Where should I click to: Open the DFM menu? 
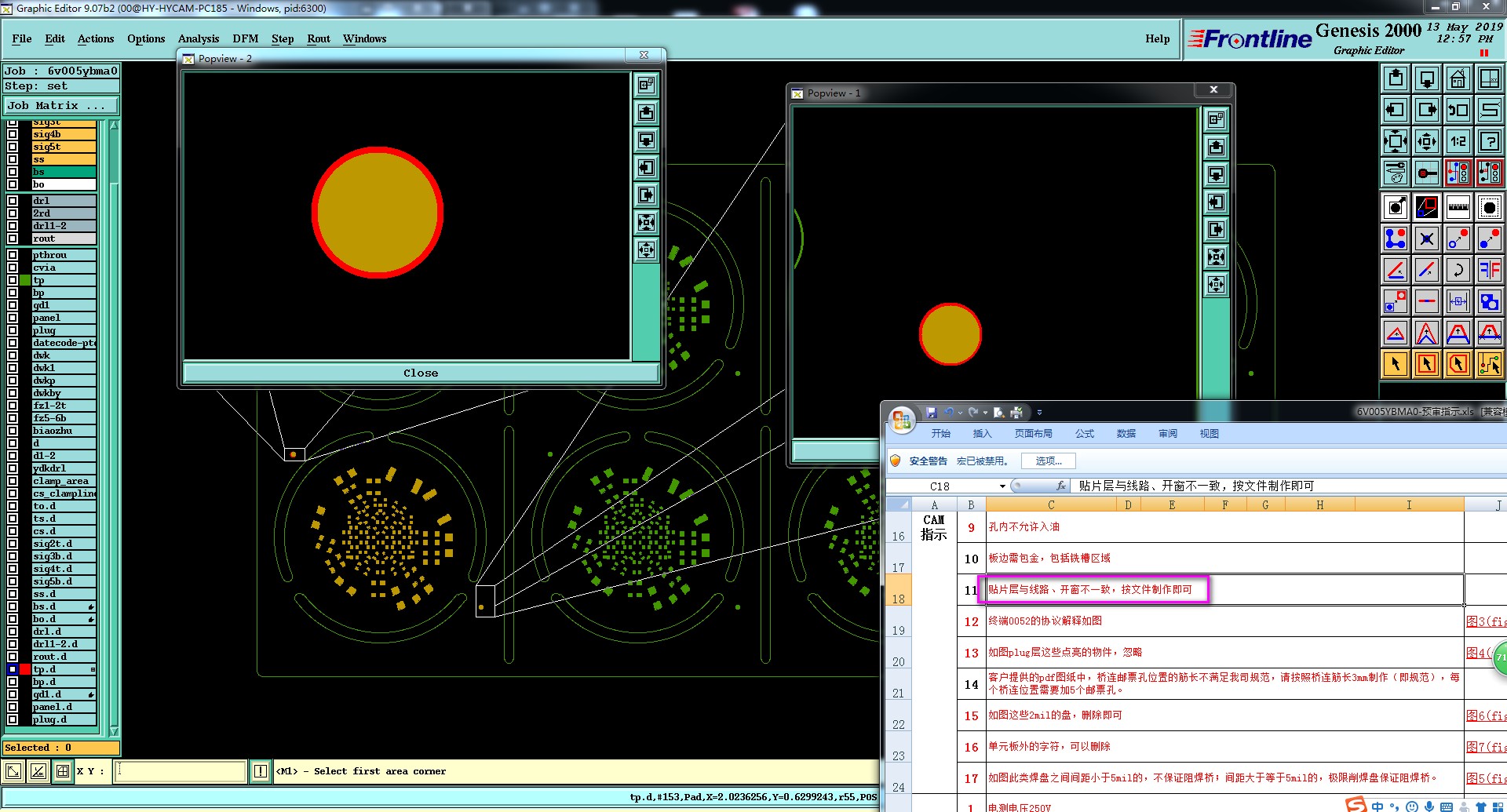pos(245,38)
